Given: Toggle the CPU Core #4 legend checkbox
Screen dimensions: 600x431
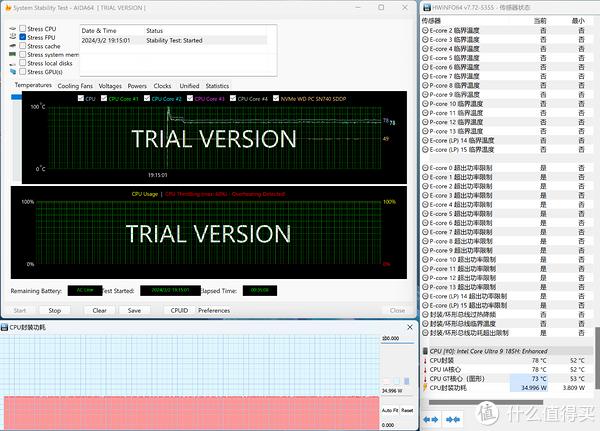Looking at the screenshot, I should pyautogui.click(x=233, y=98).
